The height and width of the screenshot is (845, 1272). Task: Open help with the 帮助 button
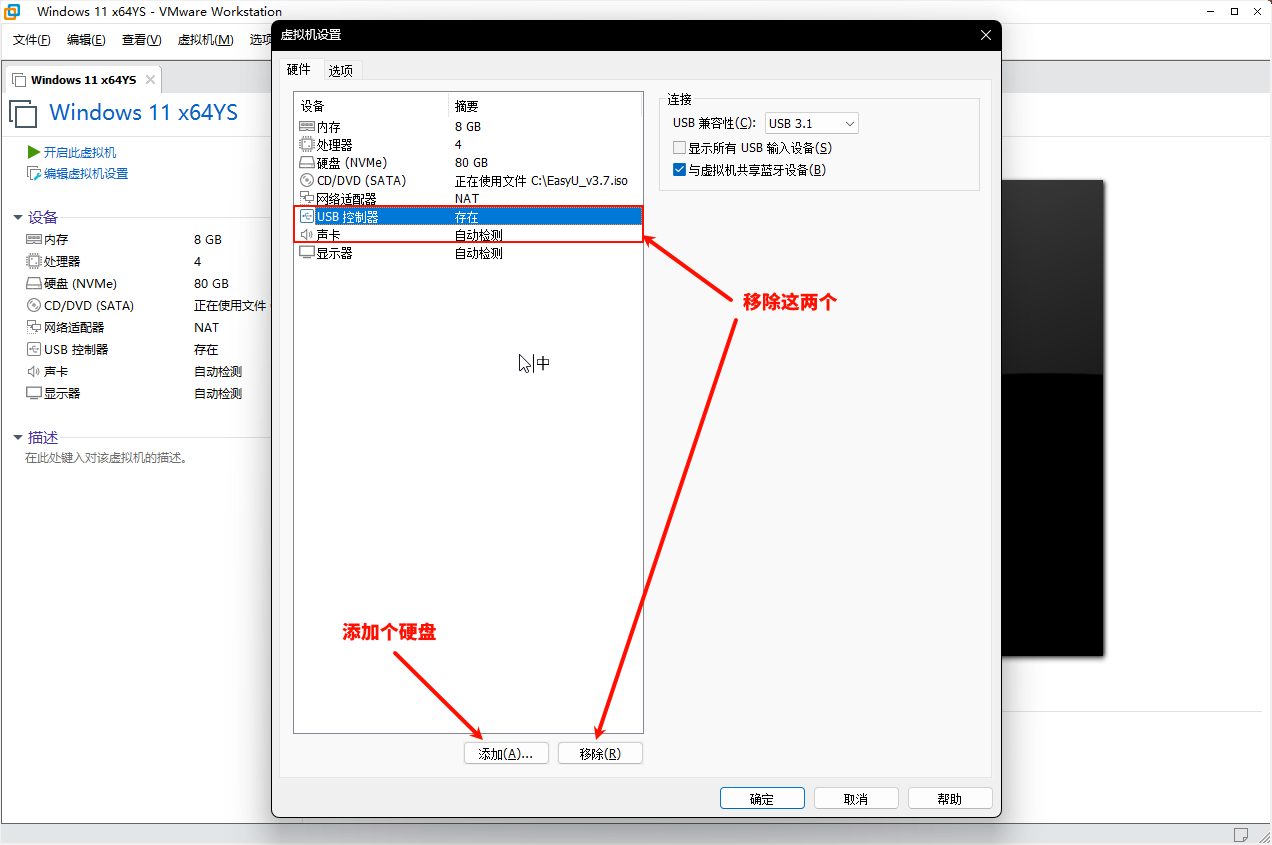pos(950,799)
